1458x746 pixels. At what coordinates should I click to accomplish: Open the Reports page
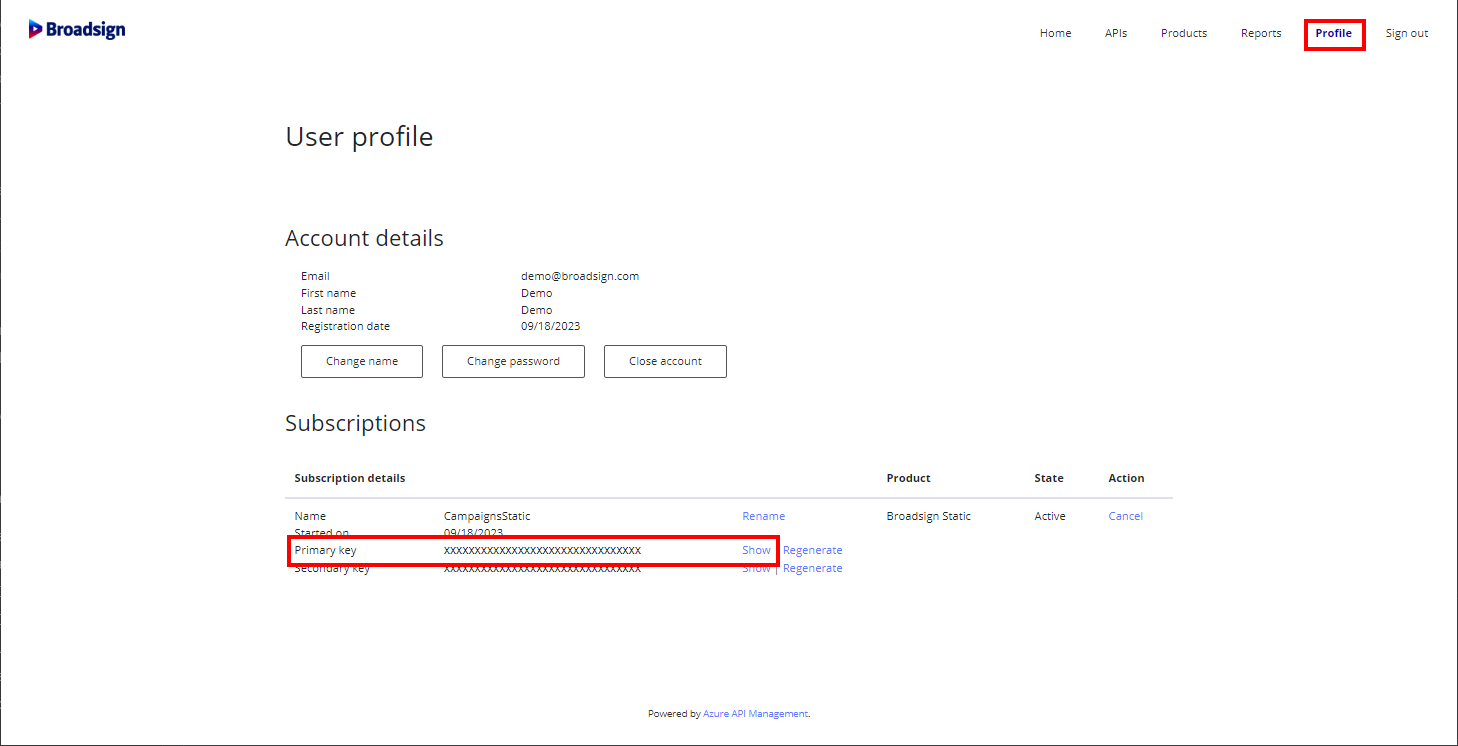tap(1261, 33)
